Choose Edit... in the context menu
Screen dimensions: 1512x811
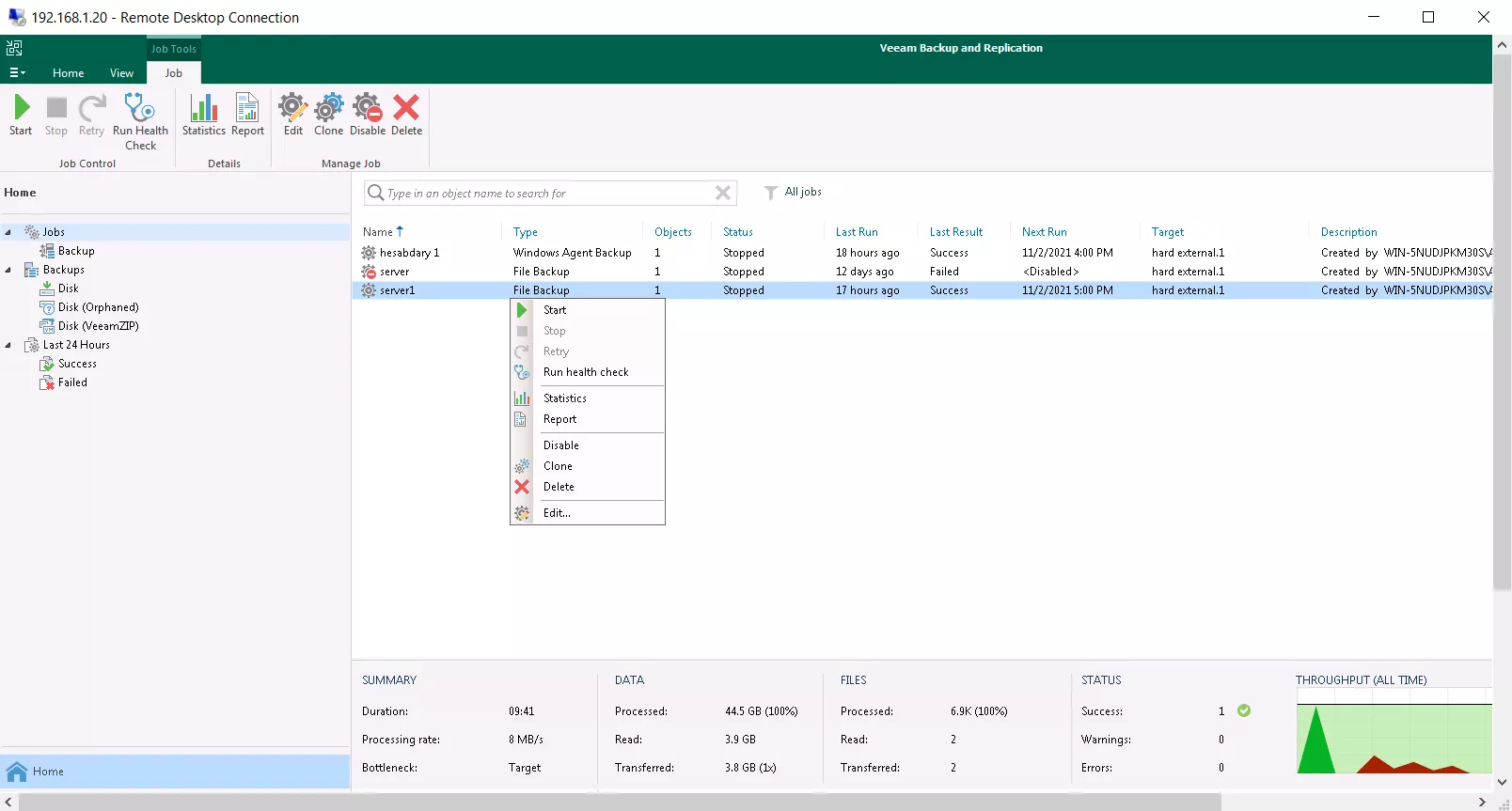click(588, 513)
